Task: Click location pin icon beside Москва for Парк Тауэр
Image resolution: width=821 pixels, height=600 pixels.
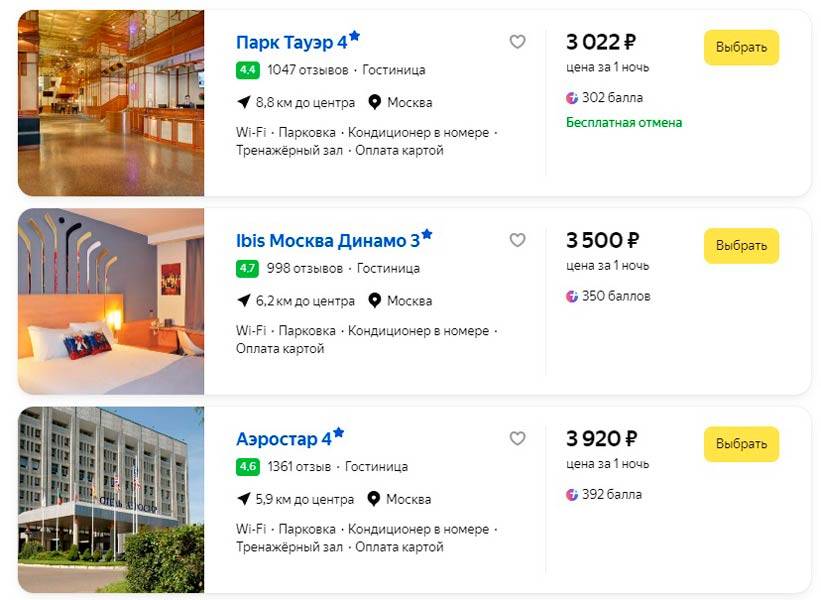Action: [x=375, y=102]
